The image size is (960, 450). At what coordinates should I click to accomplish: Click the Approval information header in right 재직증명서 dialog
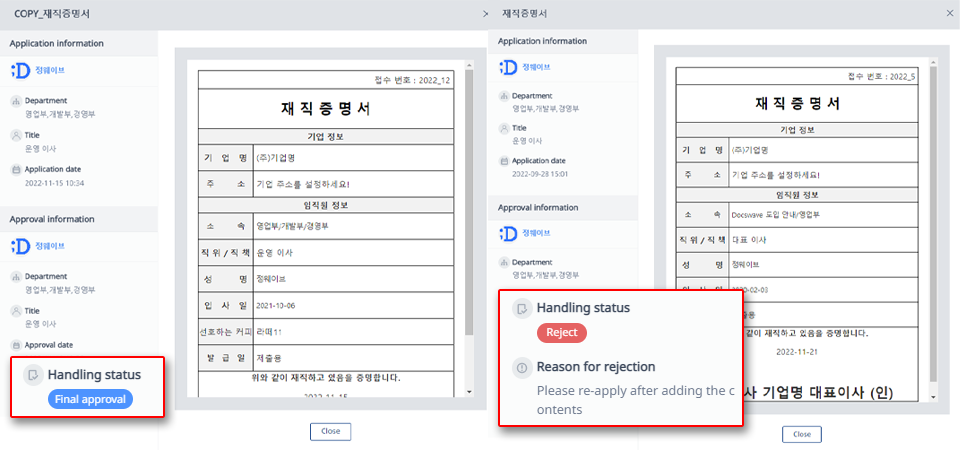538,208
